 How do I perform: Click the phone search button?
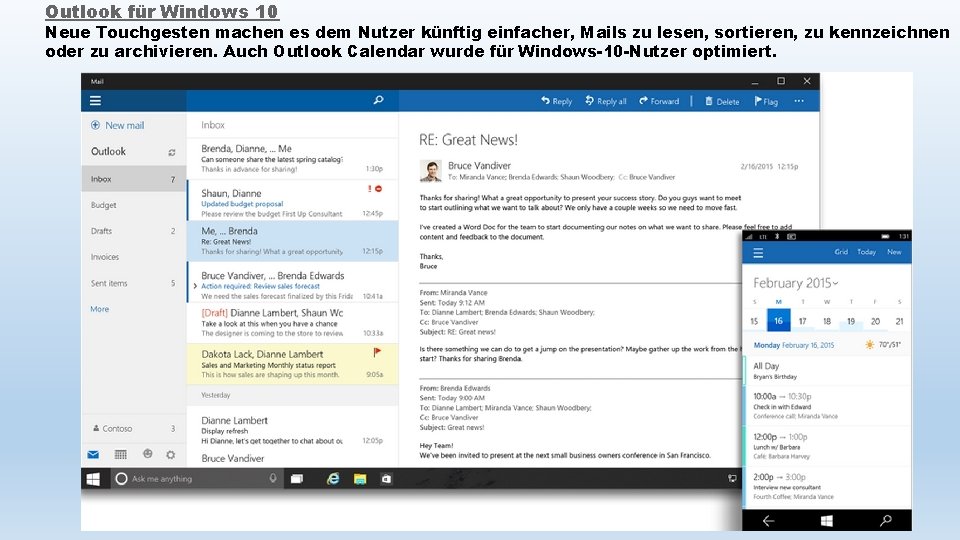click(x=885, y=520)
